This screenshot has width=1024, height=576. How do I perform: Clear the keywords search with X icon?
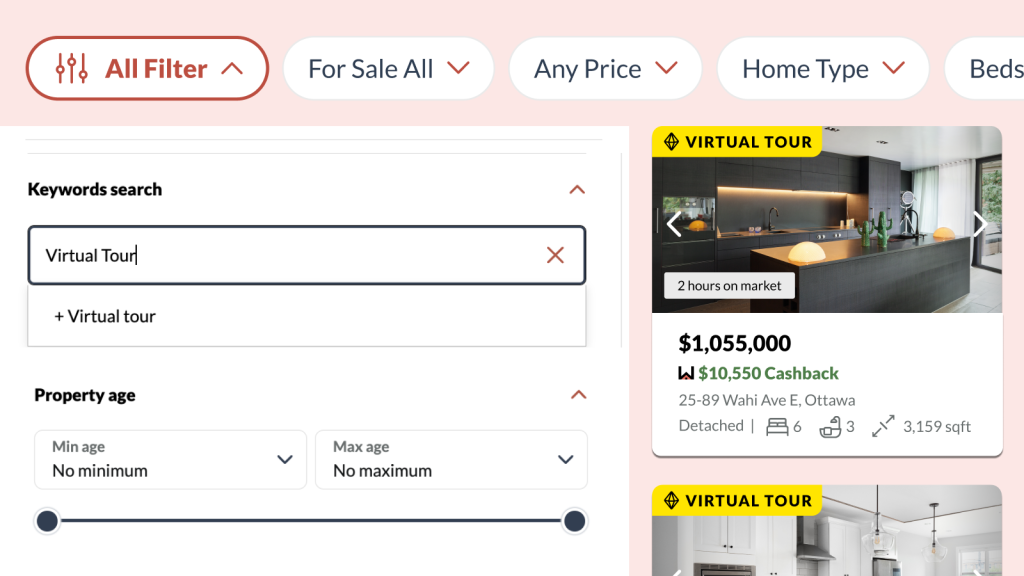tap(555, 255)
